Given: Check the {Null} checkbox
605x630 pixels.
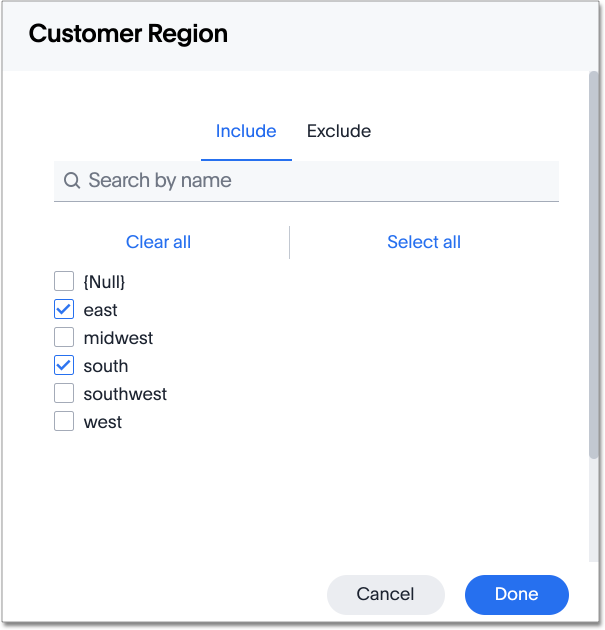Looking at the screenshot, I should [64, 282].
